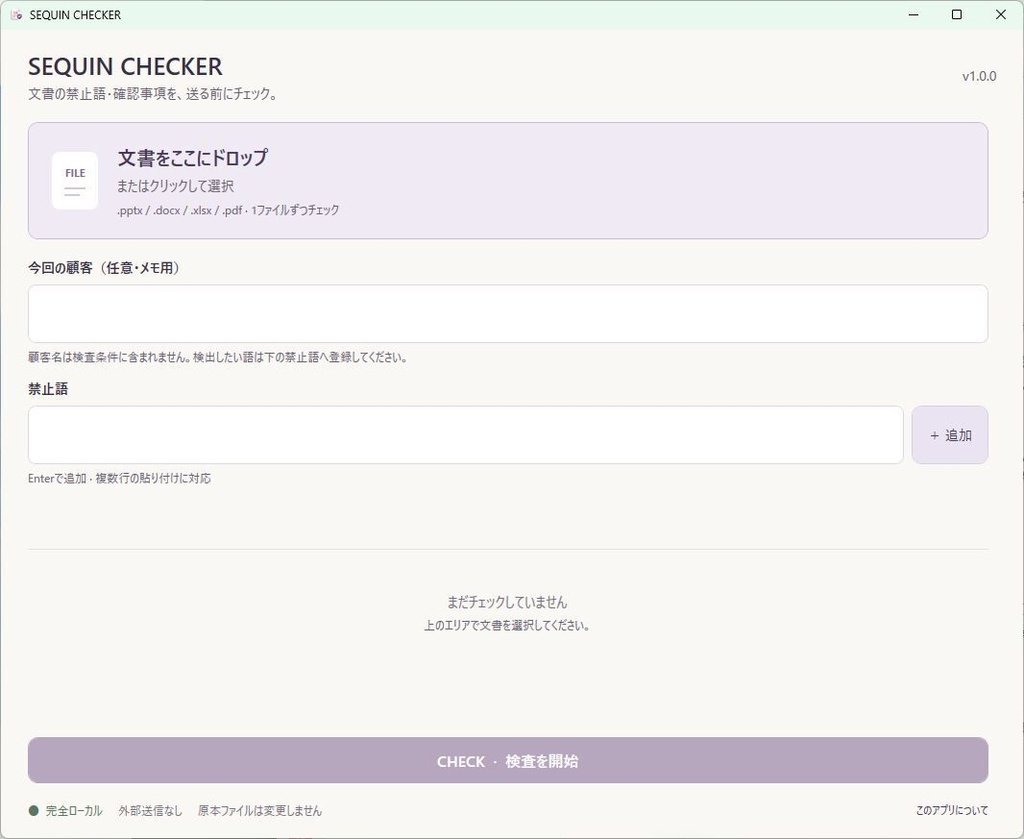Focus the 今回の顧客 customer input field
Image resolution: width=1024 pixels, height=839 pixels.
coord(507,313)
